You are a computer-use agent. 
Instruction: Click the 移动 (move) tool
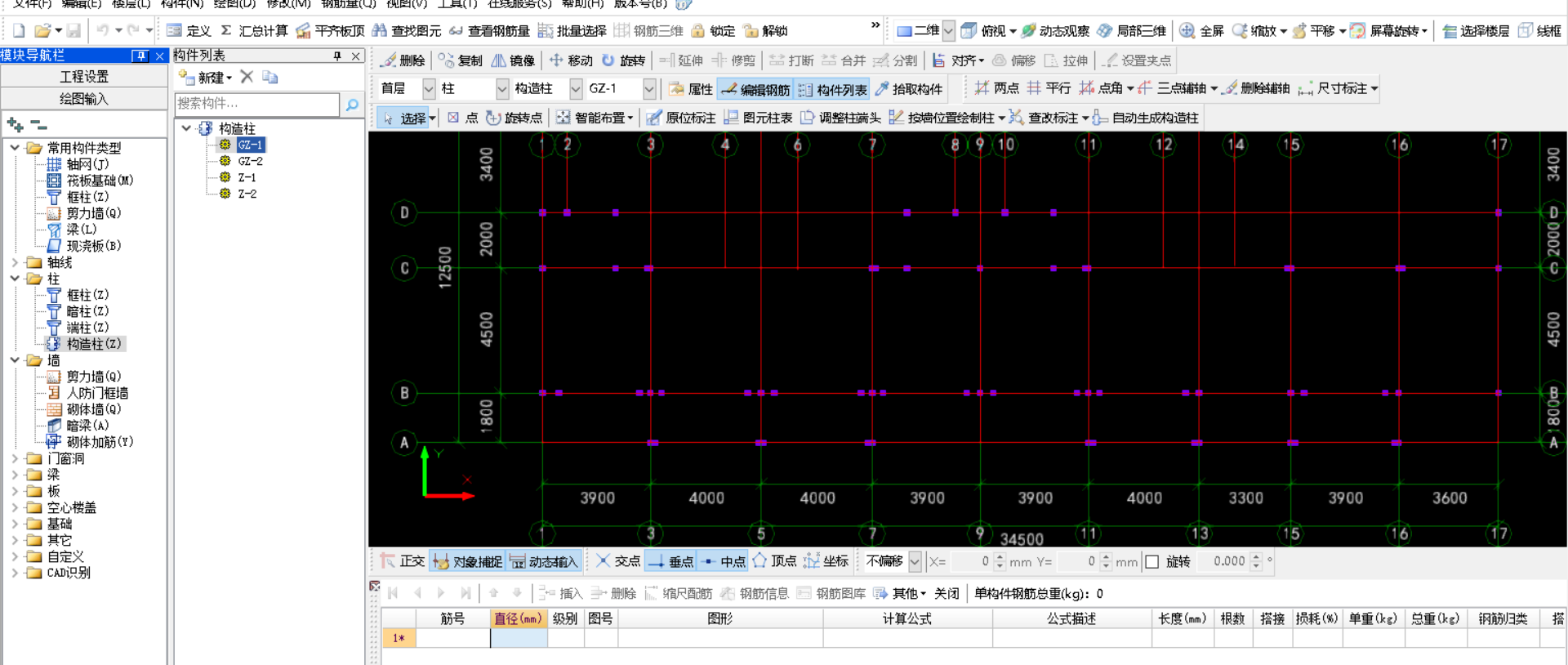click(571, 60)
